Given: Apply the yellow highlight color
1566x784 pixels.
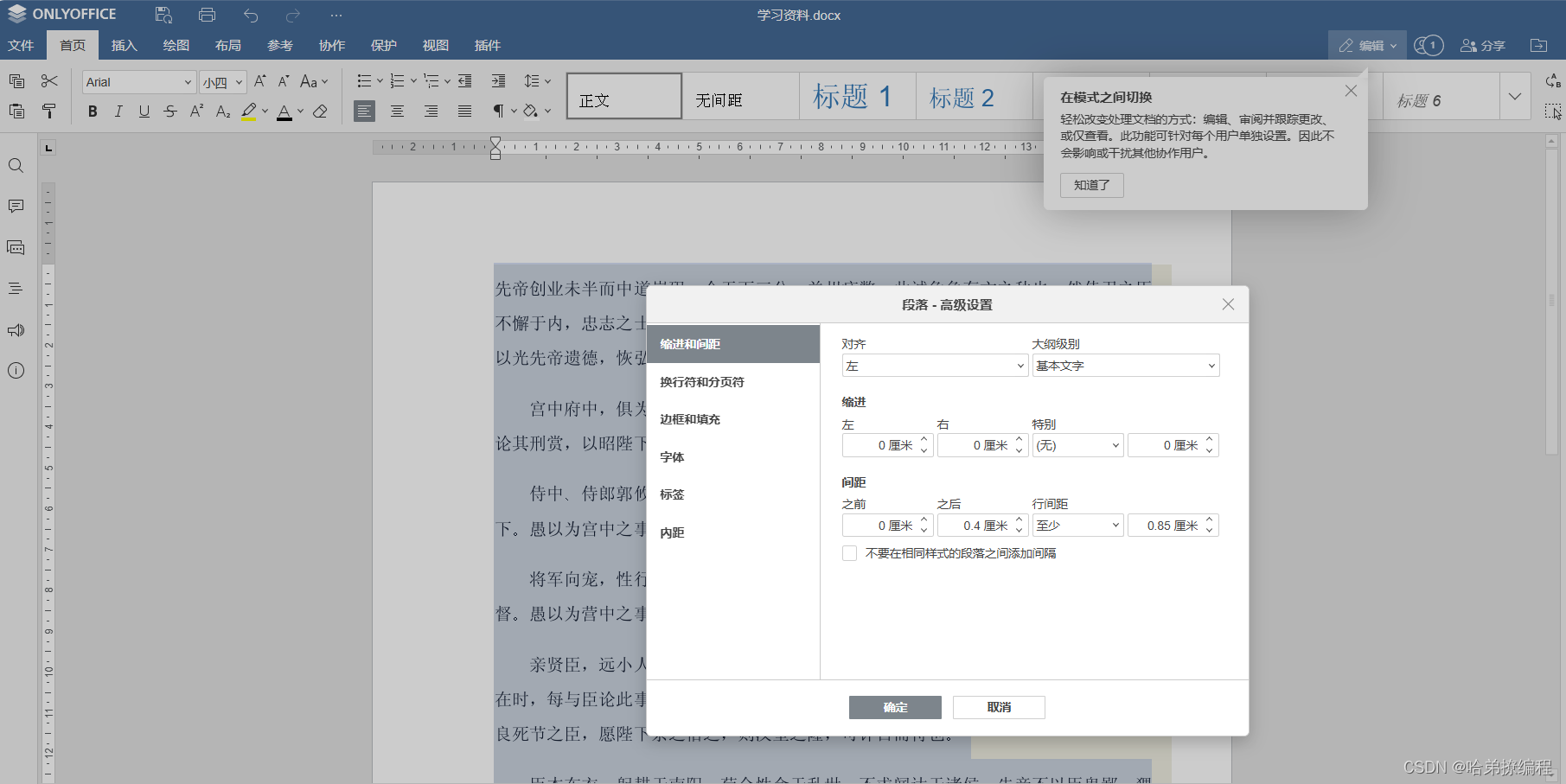Looking at the screenshot, I should pos(249,111).
